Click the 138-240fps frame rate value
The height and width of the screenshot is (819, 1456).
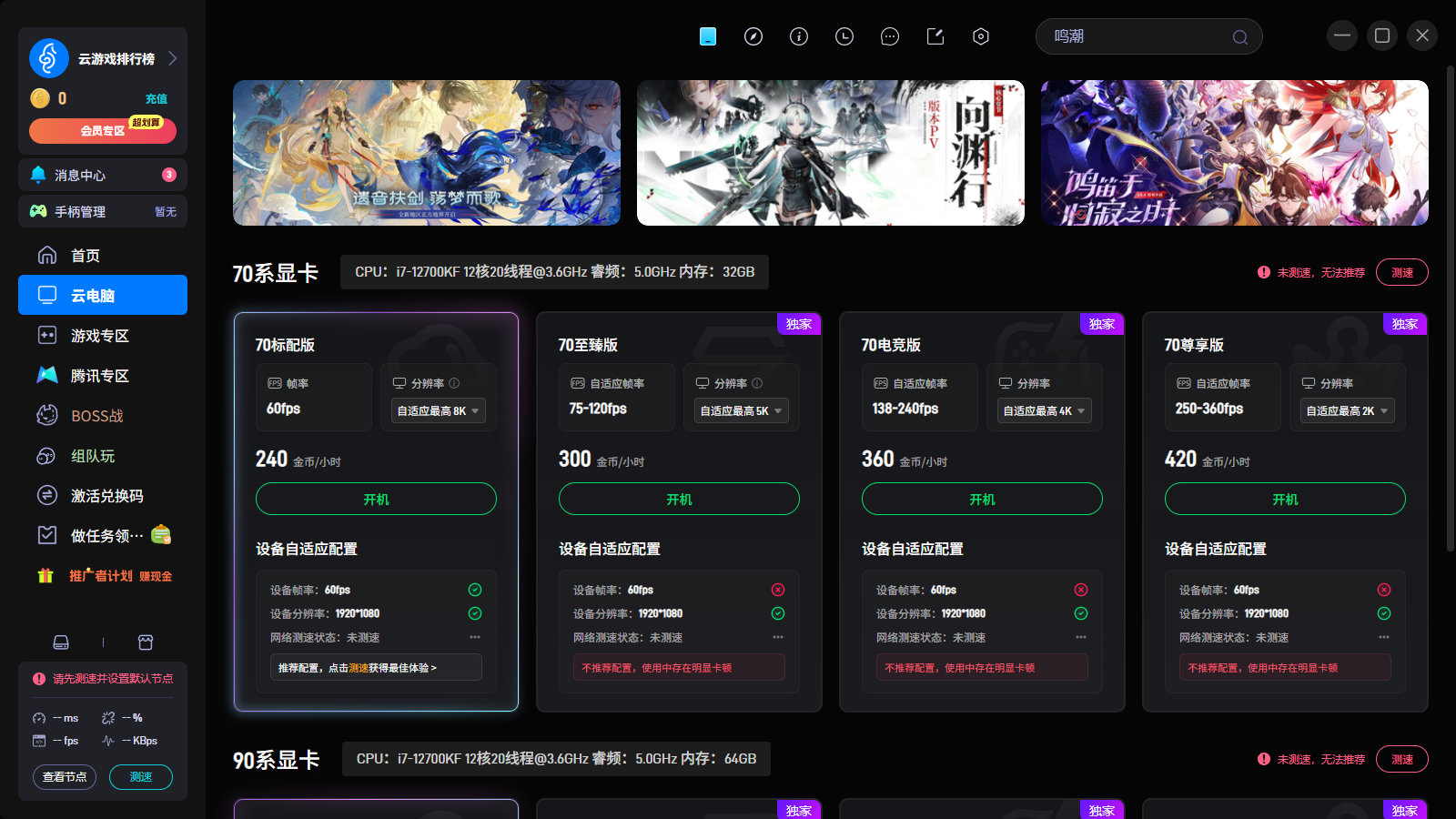[x=905, y=409]
